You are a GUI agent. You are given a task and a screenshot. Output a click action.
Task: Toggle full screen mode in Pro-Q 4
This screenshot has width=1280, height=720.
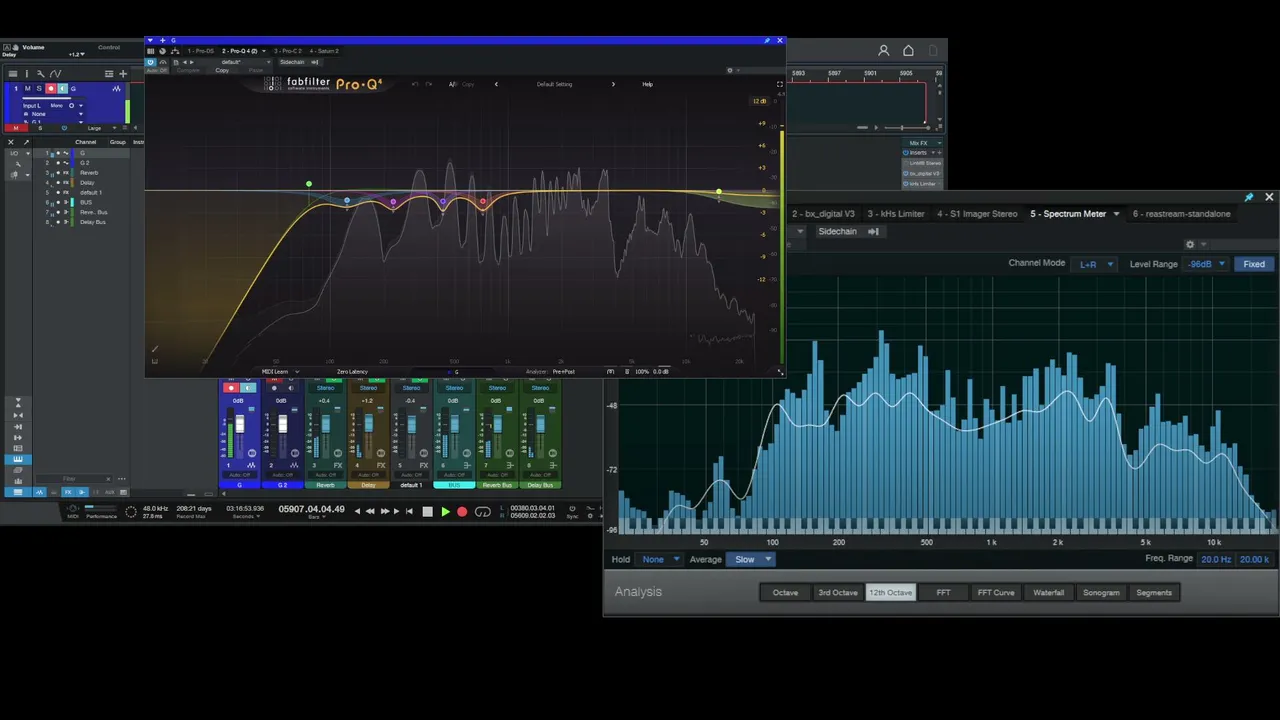coord(780,84)
